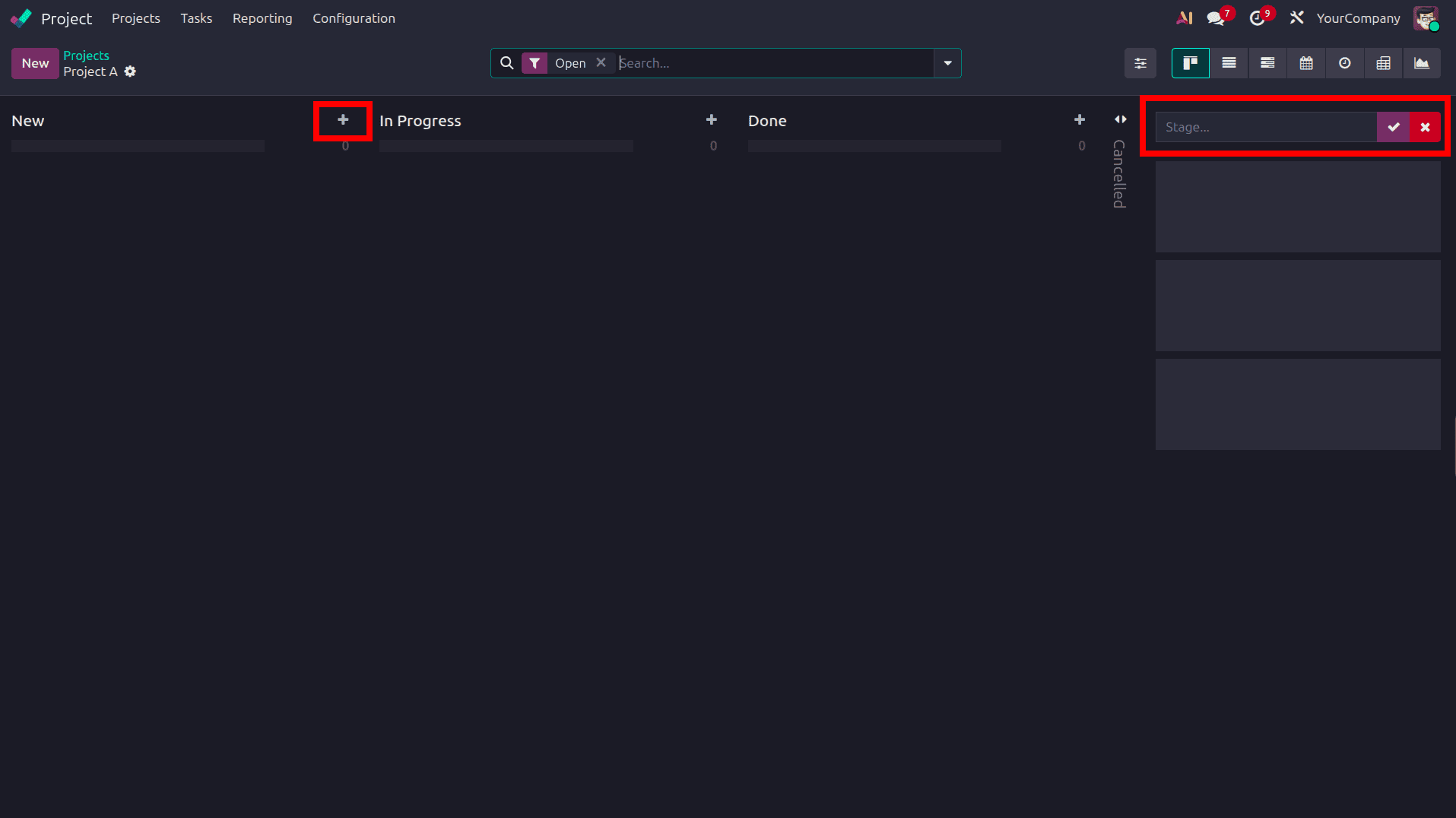1456x818 pixels.
Task: Open the Tasks menu
Action: (196, 18)
